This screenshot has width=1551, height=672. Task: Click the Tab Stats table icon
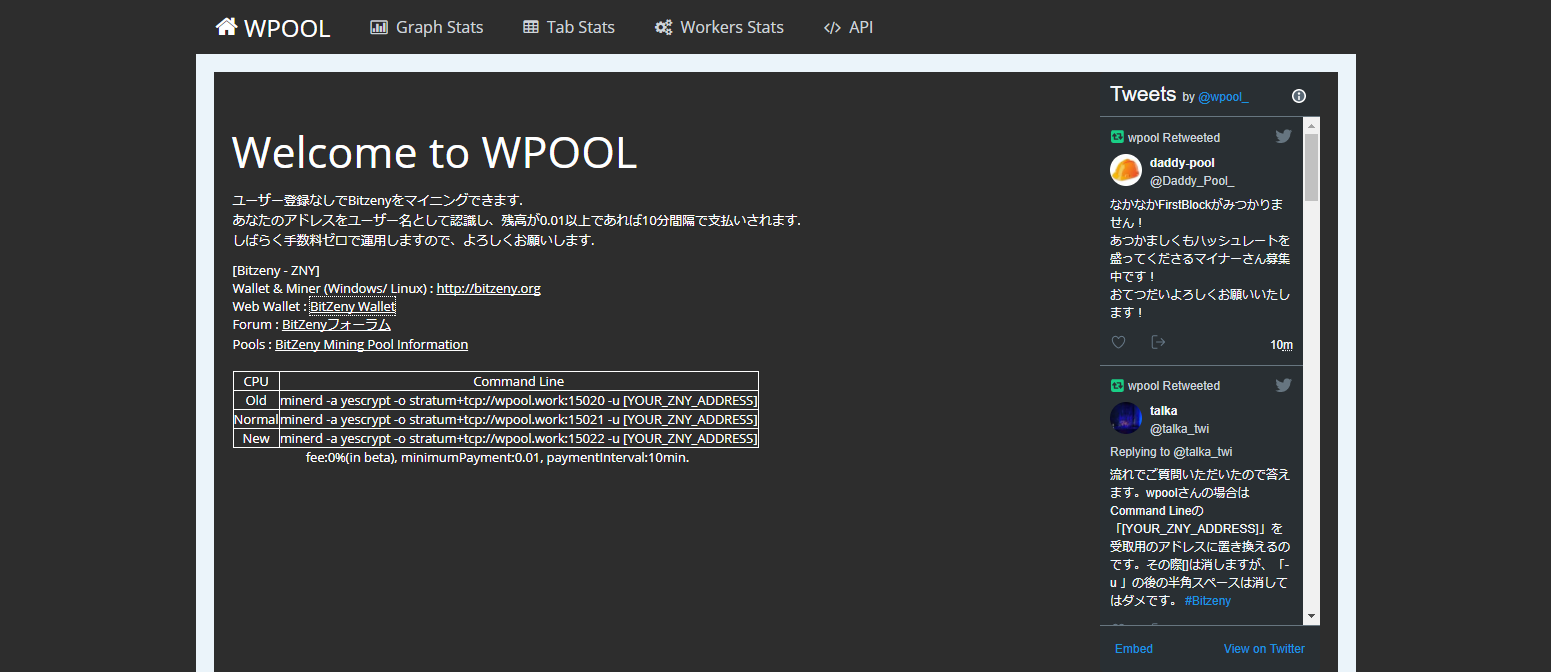tap(531, 27)
